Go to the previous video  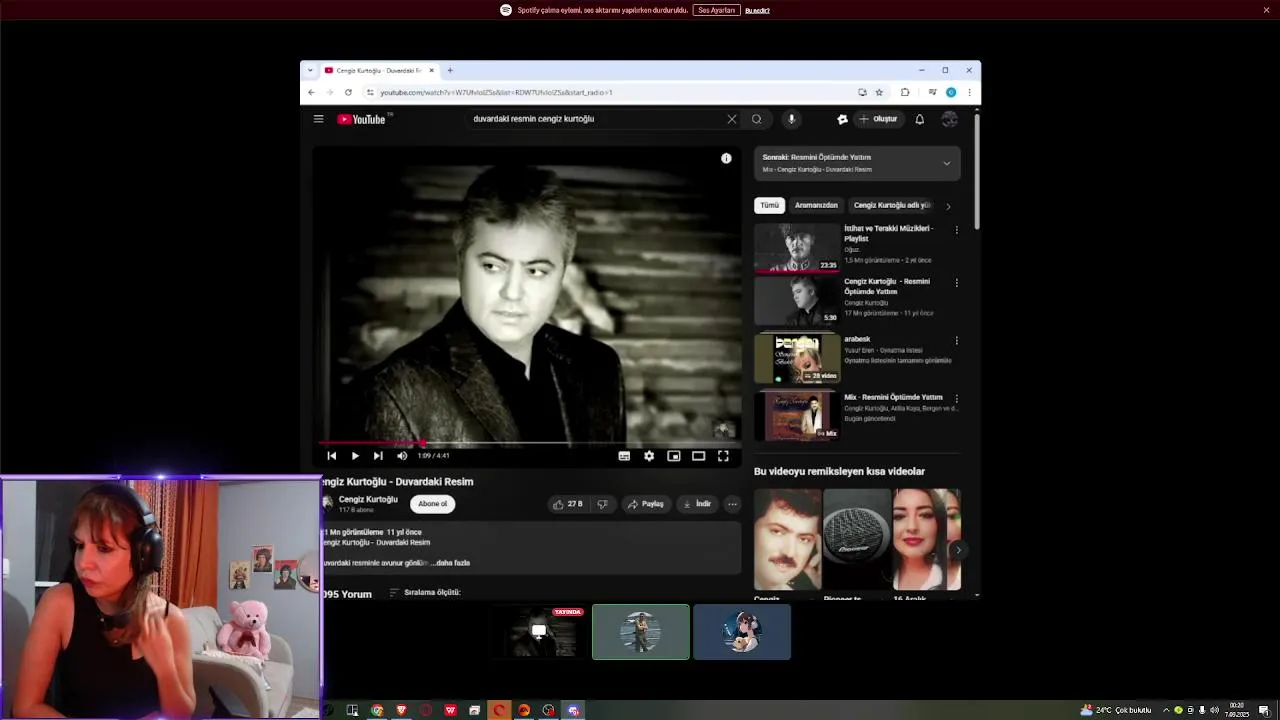click(332, 456)
